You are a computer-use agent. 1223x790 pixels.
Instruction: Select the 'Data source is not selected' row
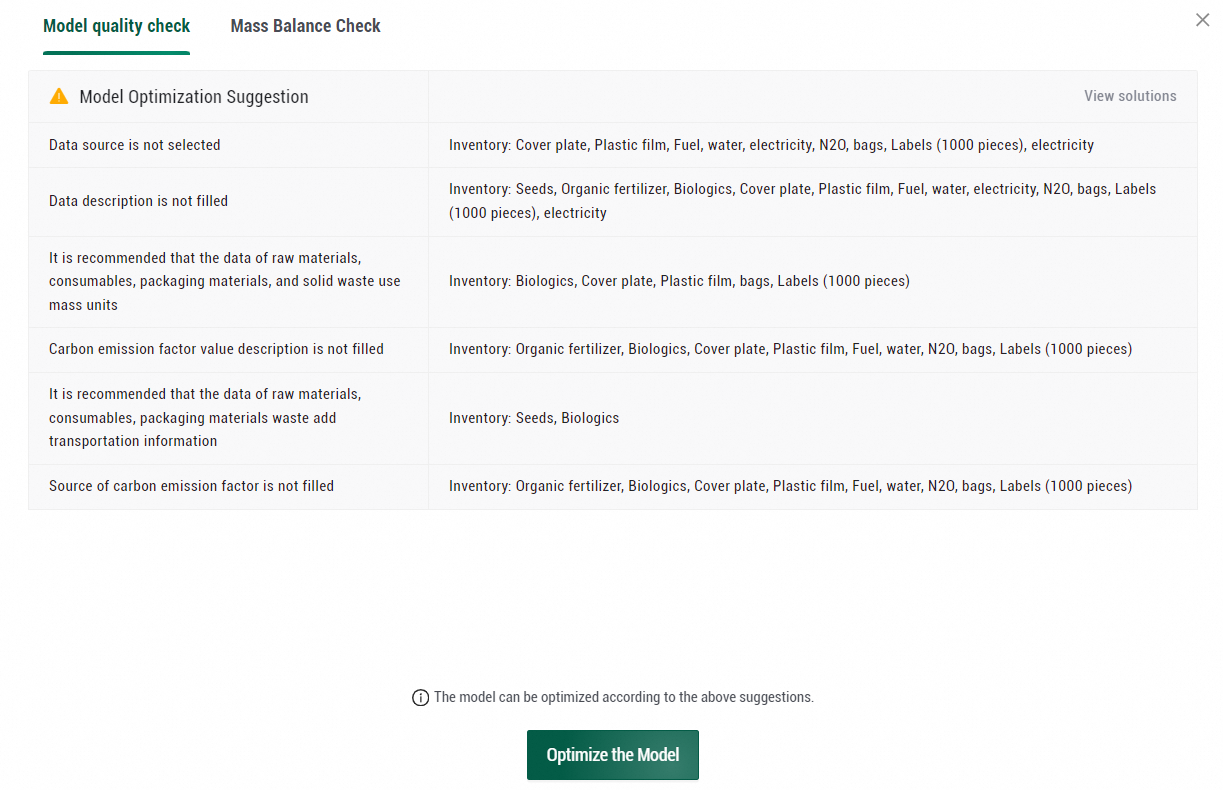pyautogui.click(x=134, y=145)
